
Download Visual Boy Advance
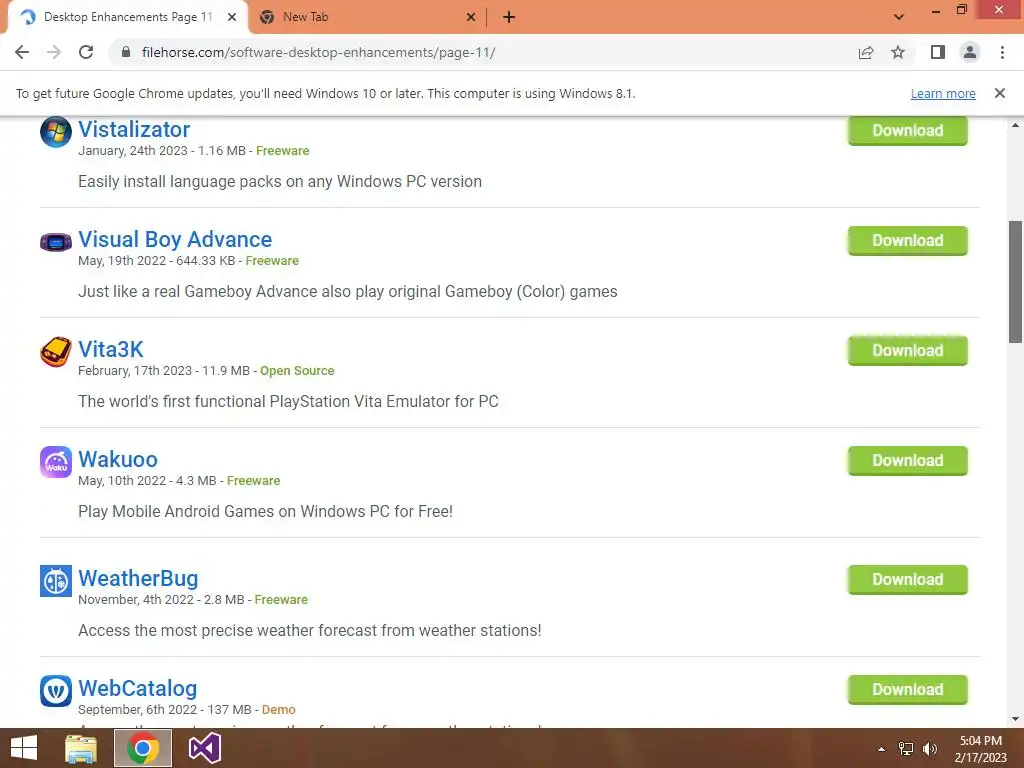click(907, 241)
